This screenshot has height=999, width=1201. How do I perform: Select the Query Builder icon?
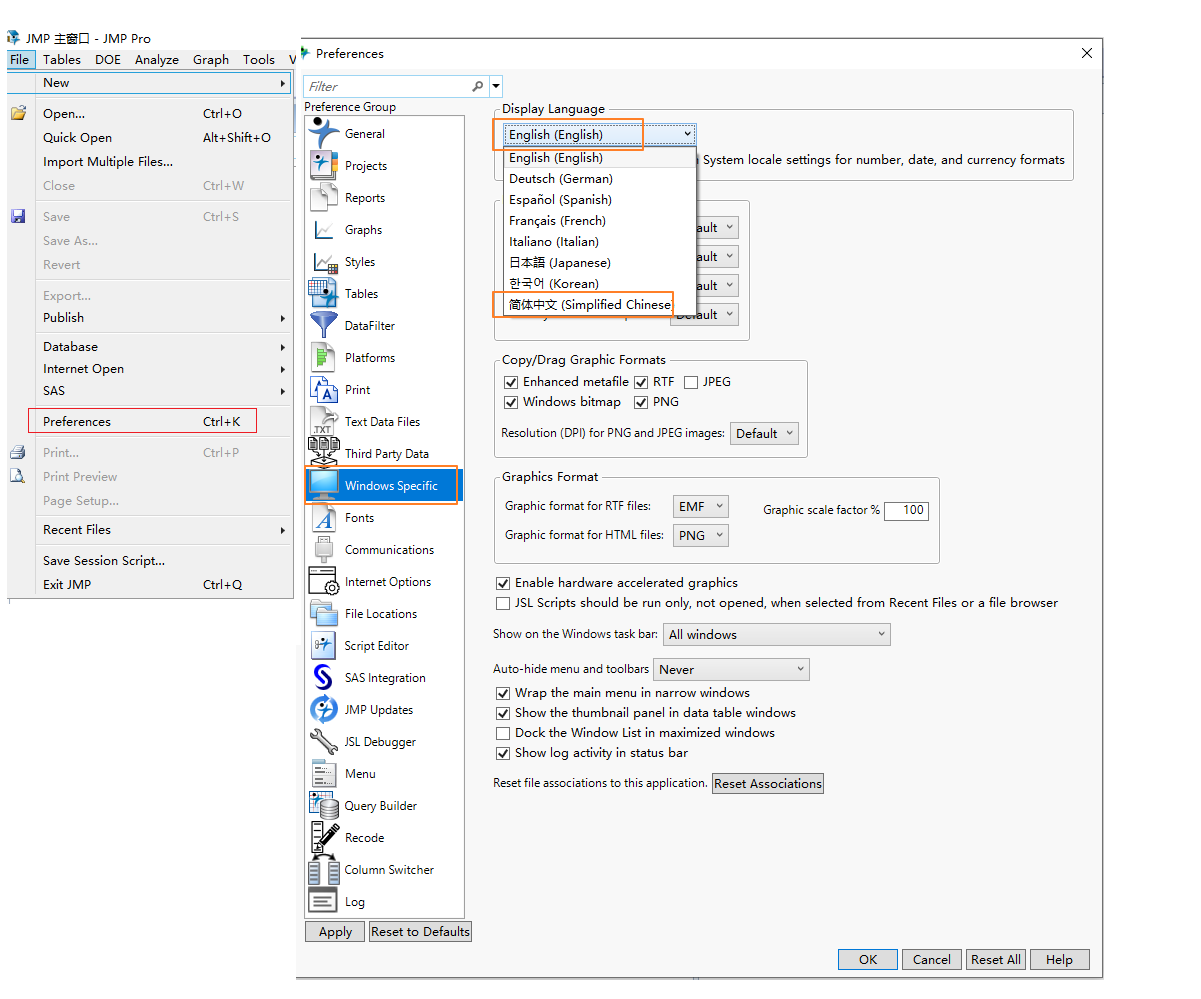coord(324,805)
